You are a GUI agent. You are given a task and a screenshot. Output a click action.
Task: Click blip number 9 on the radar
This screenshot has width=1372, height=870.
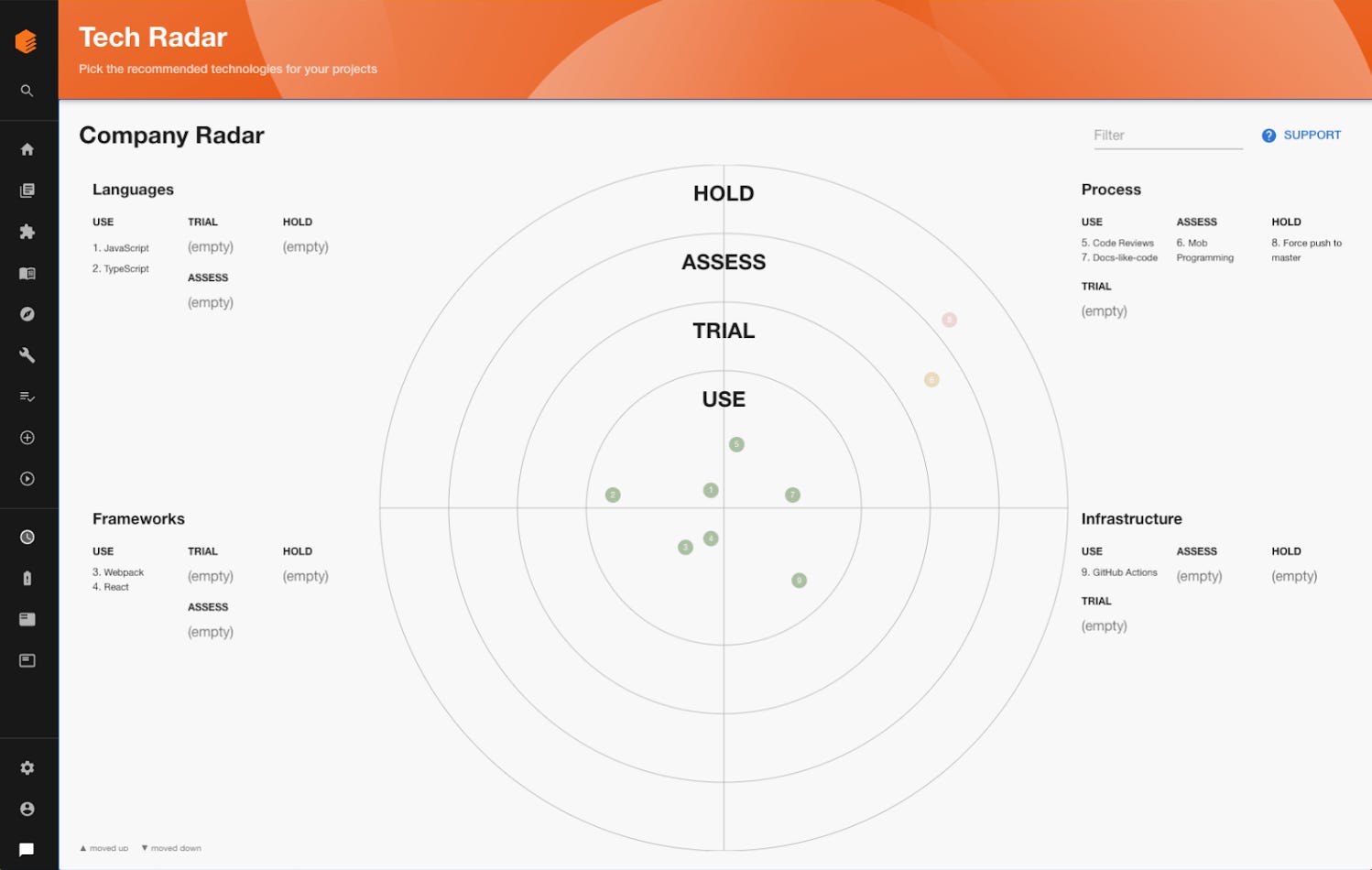tap(799, 580)
